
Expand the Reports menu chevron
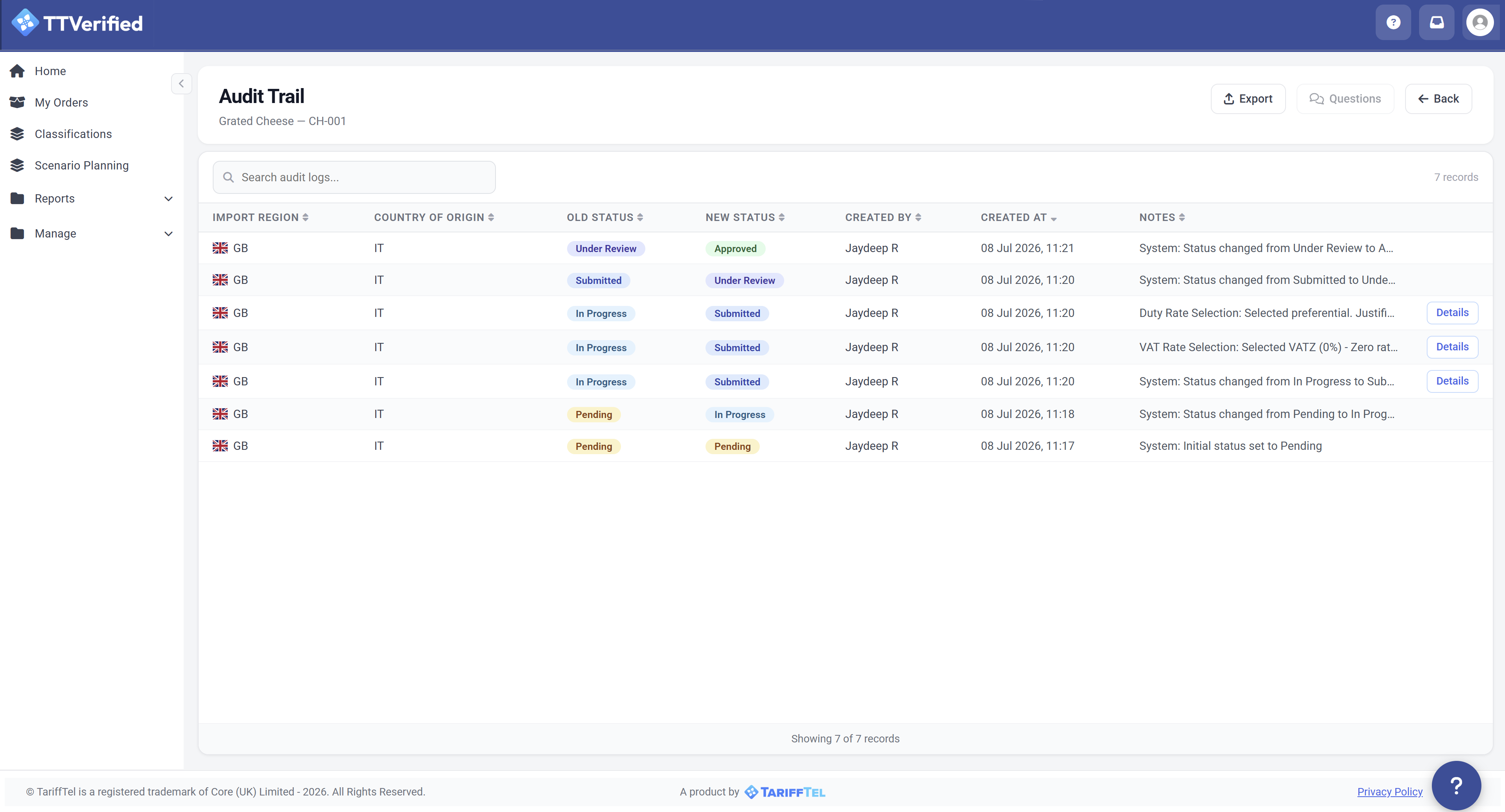[168, 199]
